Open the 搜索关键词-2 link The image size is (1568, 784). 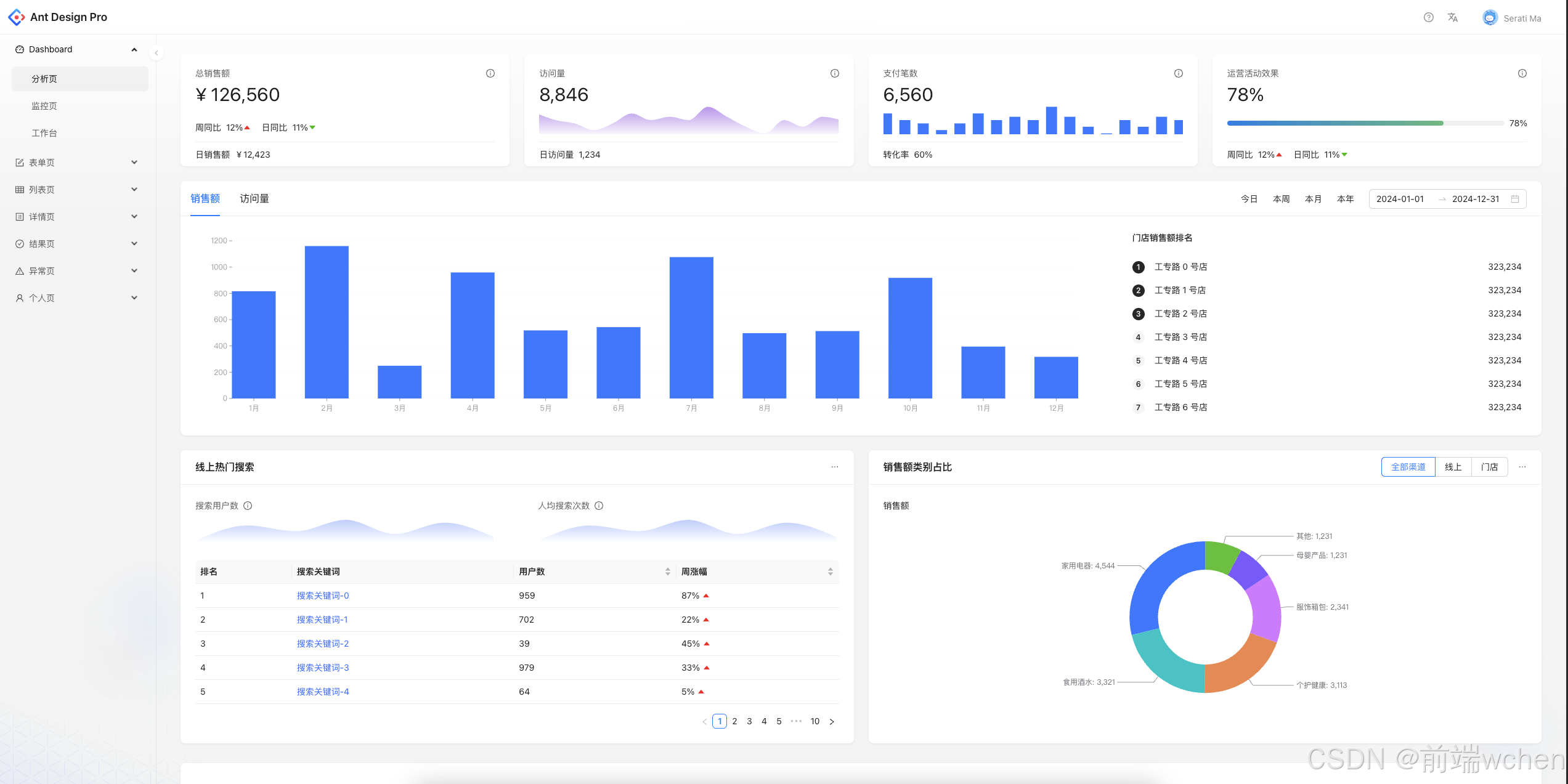coord(322,644)
